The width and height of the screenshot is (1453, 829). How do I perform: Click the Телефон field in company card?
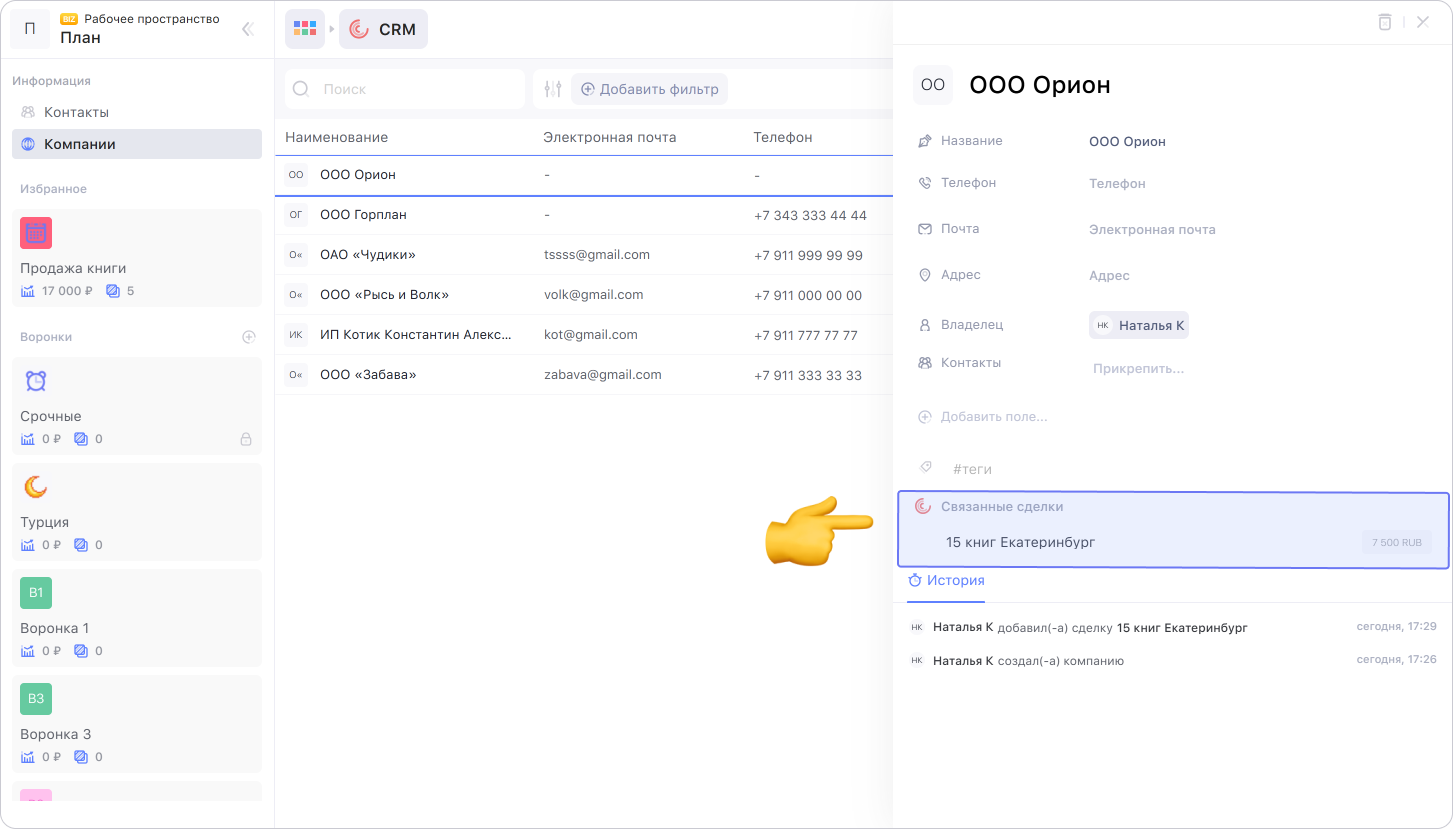[x=1117, y=184]
